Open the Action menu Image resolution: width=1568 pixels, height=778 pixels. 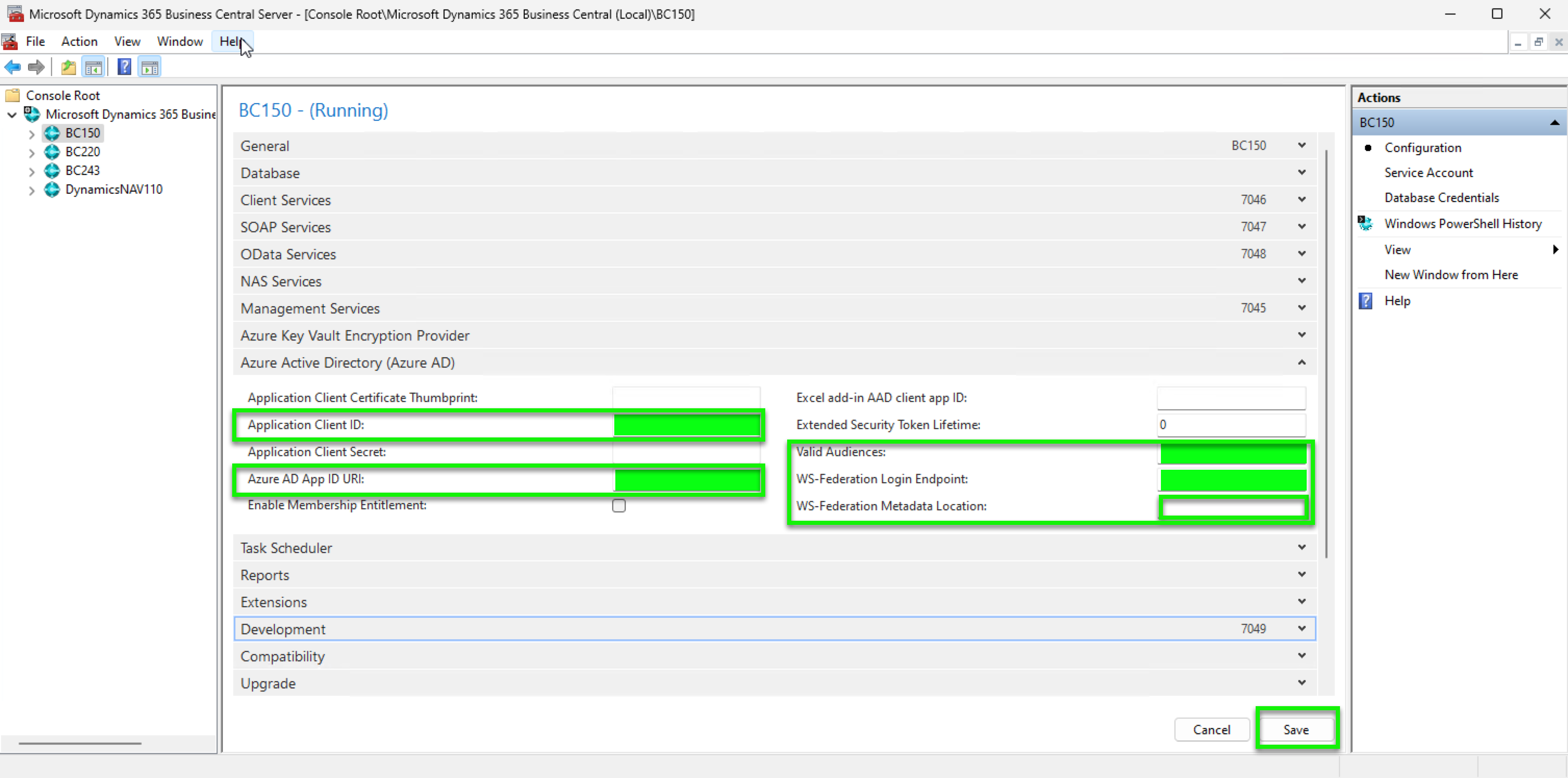point(79,41)
